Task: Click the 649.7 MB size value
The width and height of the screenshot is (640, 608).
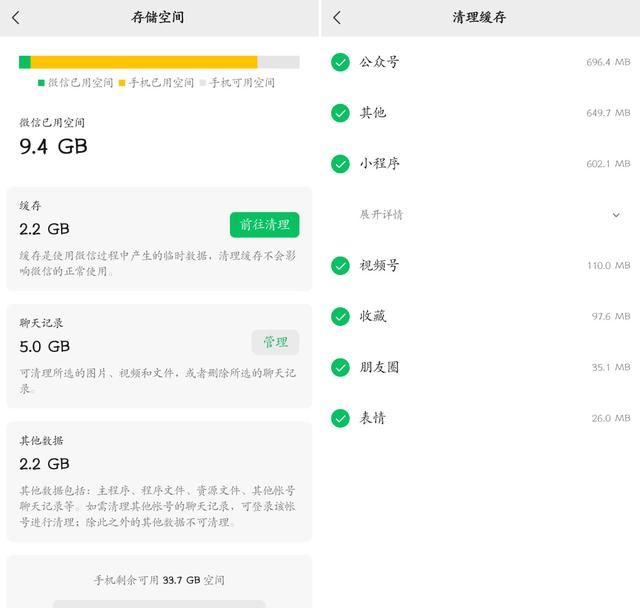Action: [x=608, y=113]
